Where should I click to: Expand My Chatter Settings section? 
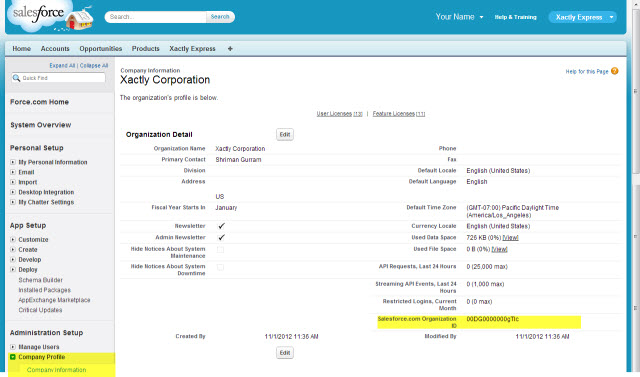[13, 202]
